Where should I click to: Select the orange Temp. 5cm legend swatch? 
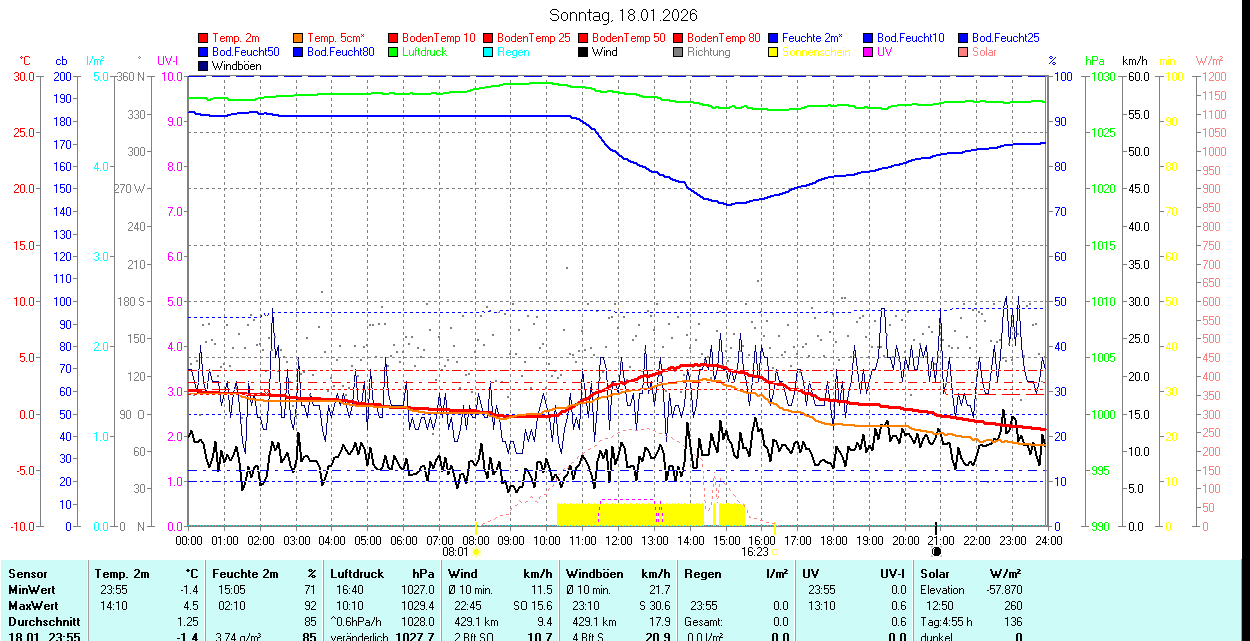299,38
